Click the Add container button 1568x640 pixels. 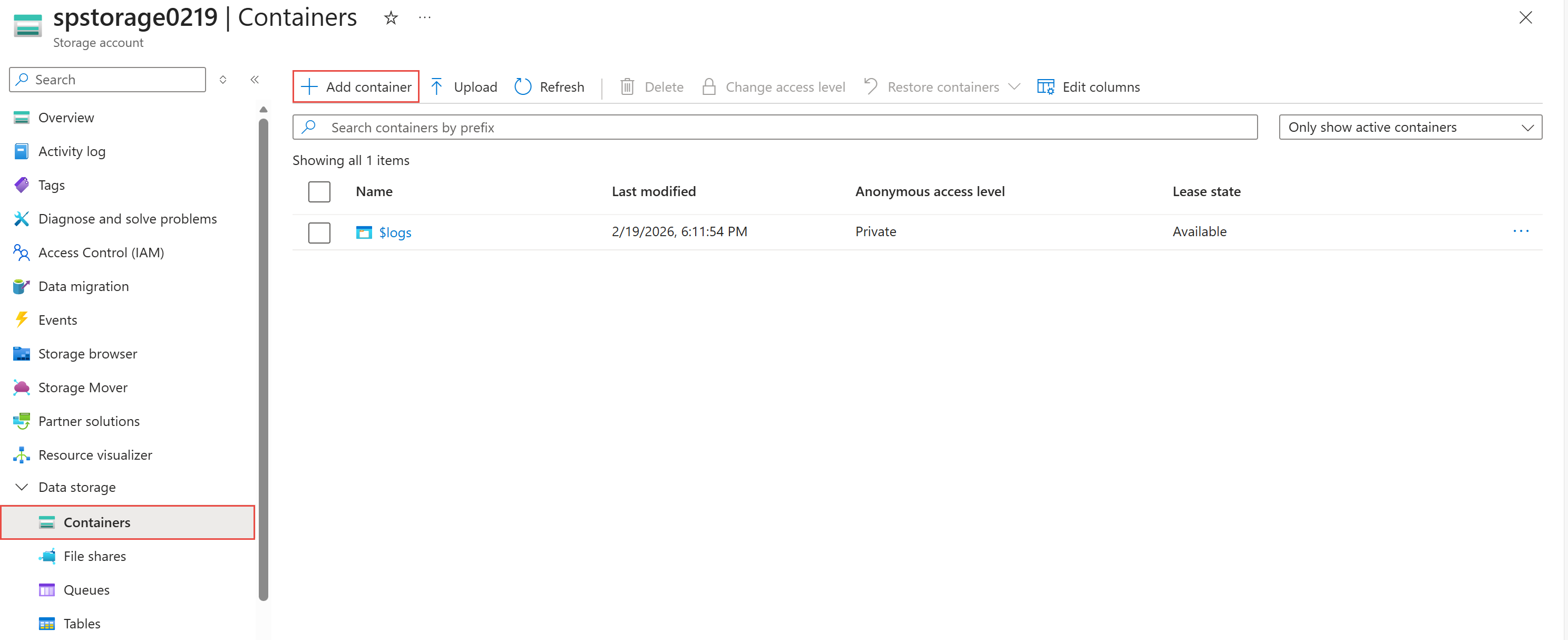356,87
